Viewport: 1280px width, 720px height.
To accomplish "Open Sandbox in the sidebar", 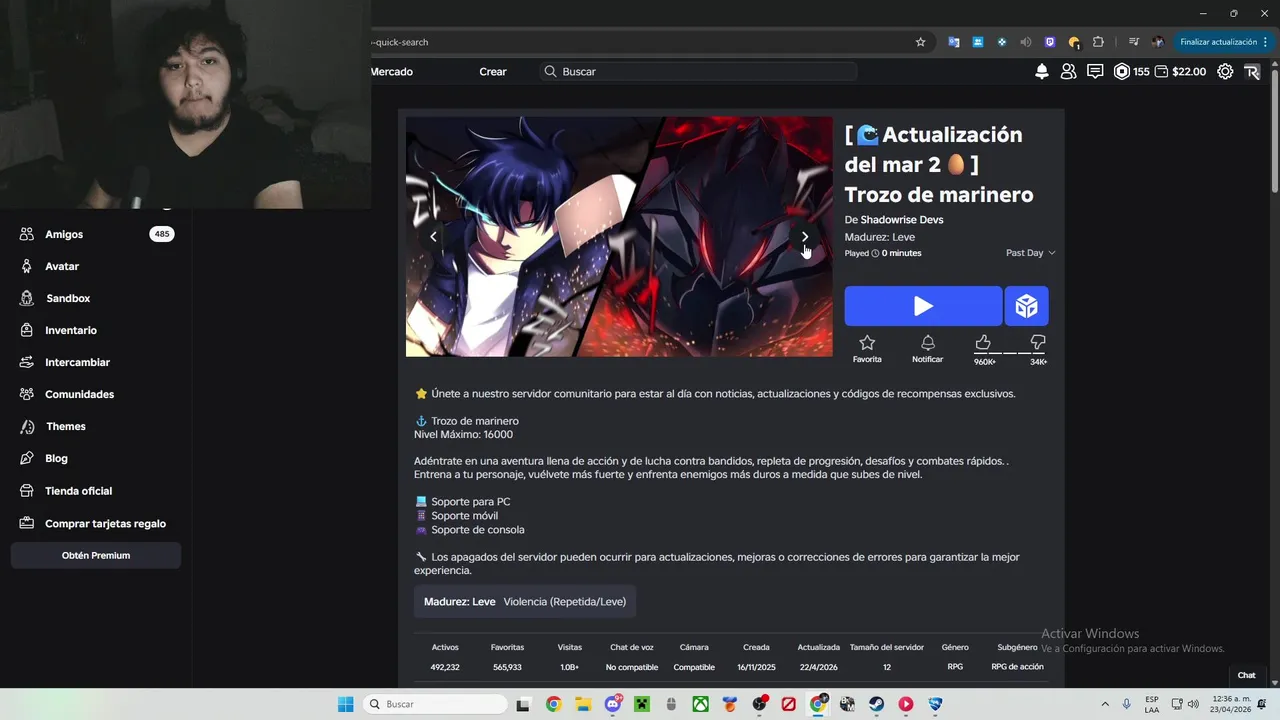I will [96, 298].
